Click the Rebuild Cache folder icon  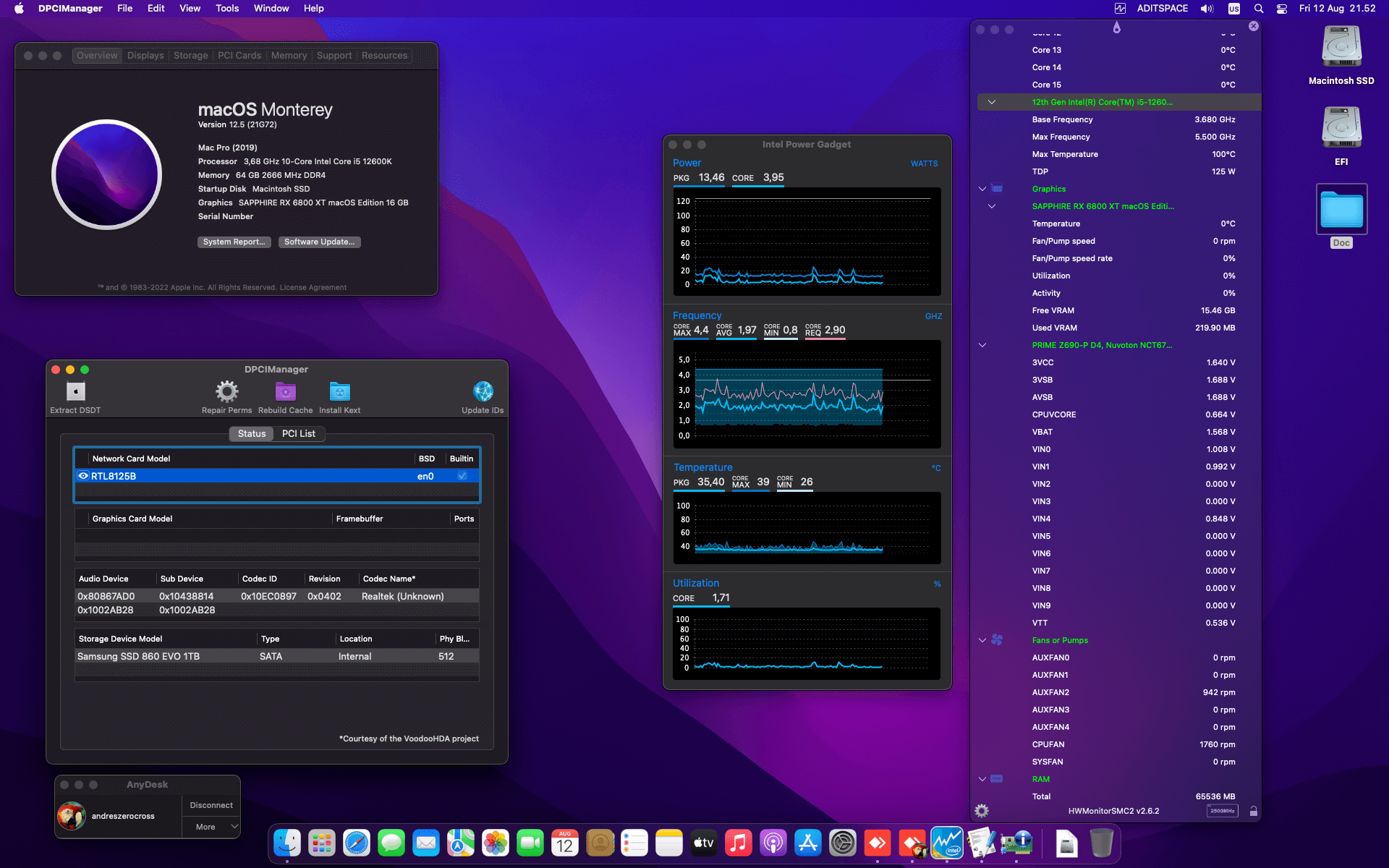pyautogui.click(x=285, y=392)
